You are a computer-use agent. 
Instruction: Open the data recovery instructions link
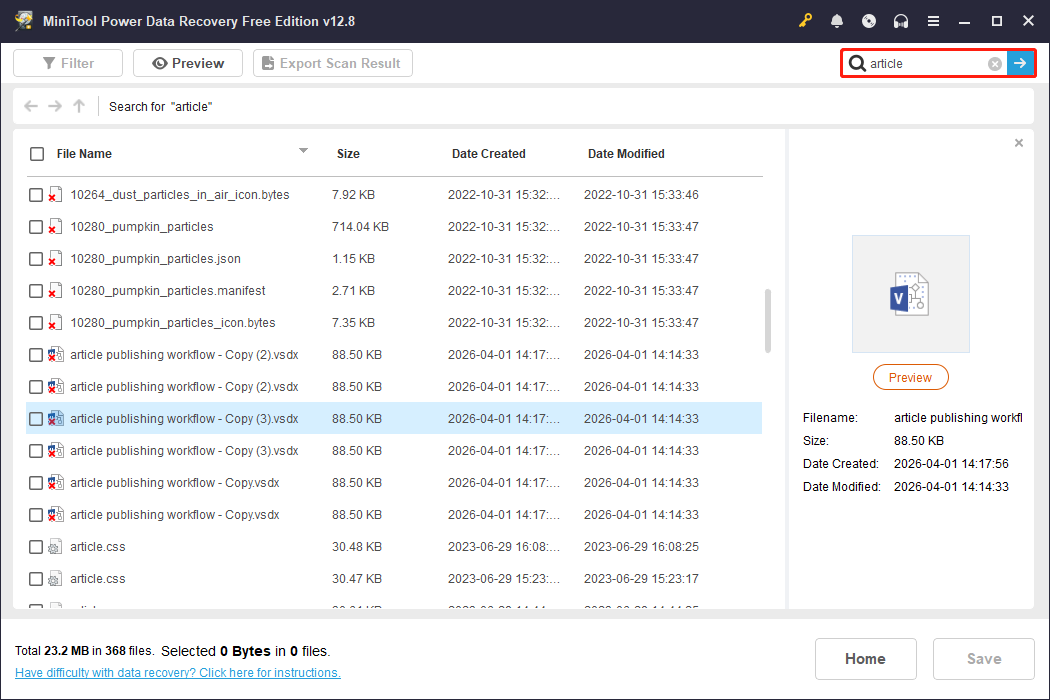pos(177,672)
